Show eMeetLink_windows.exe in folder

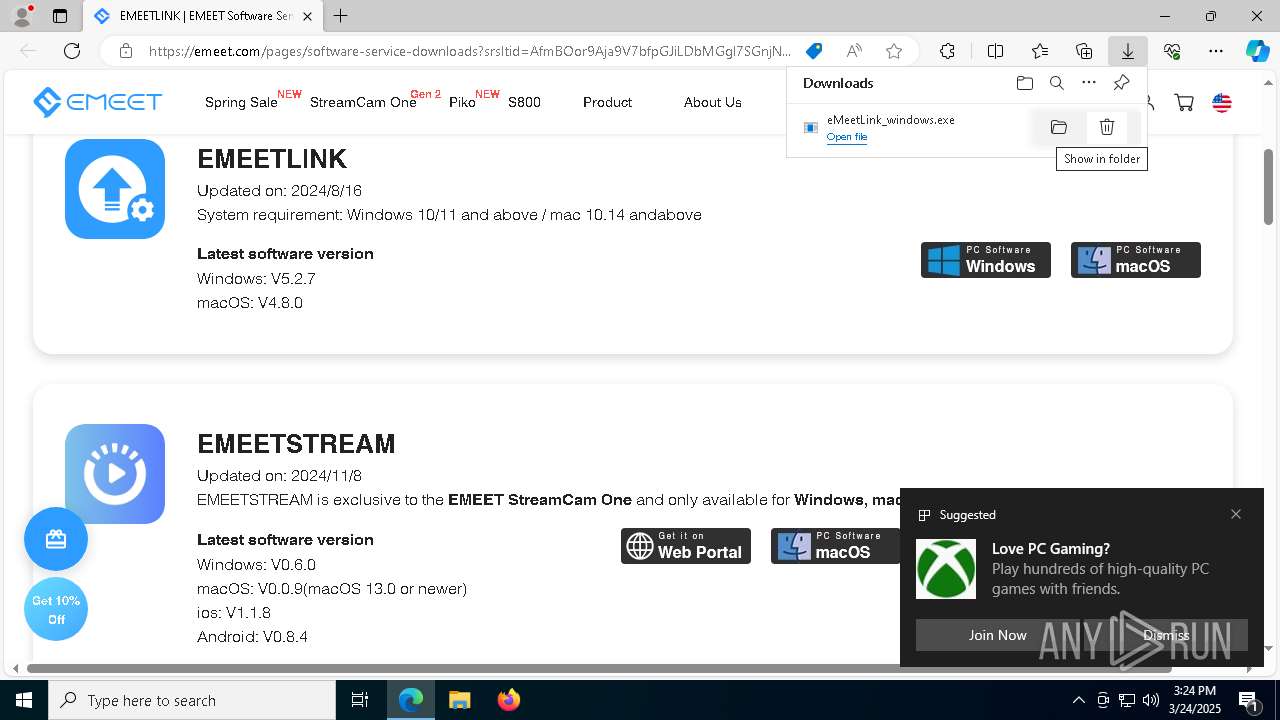(1059, 127)
